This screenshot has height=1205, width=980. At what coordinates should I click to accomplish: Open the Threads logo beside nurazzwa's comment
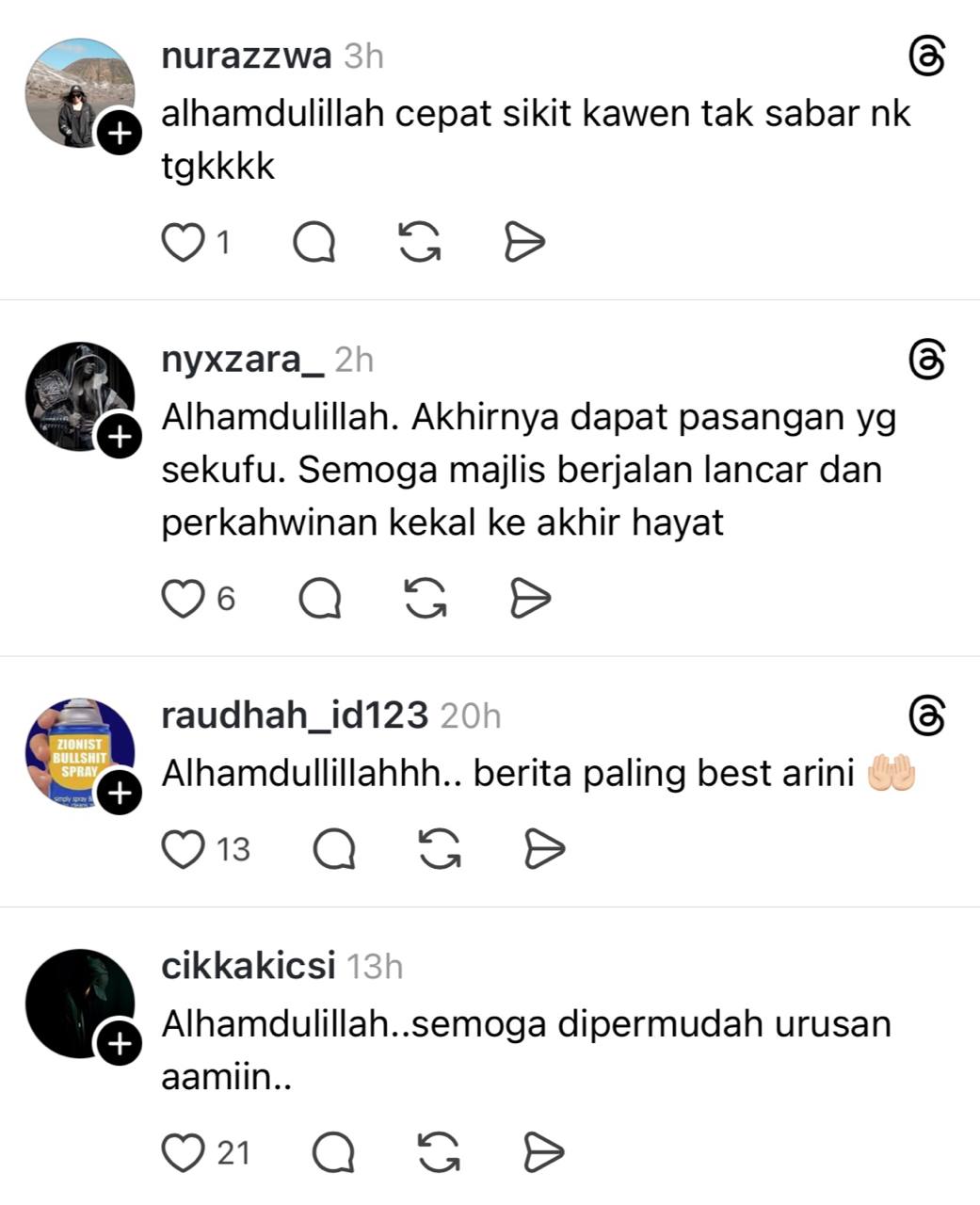tap(926, 56)
